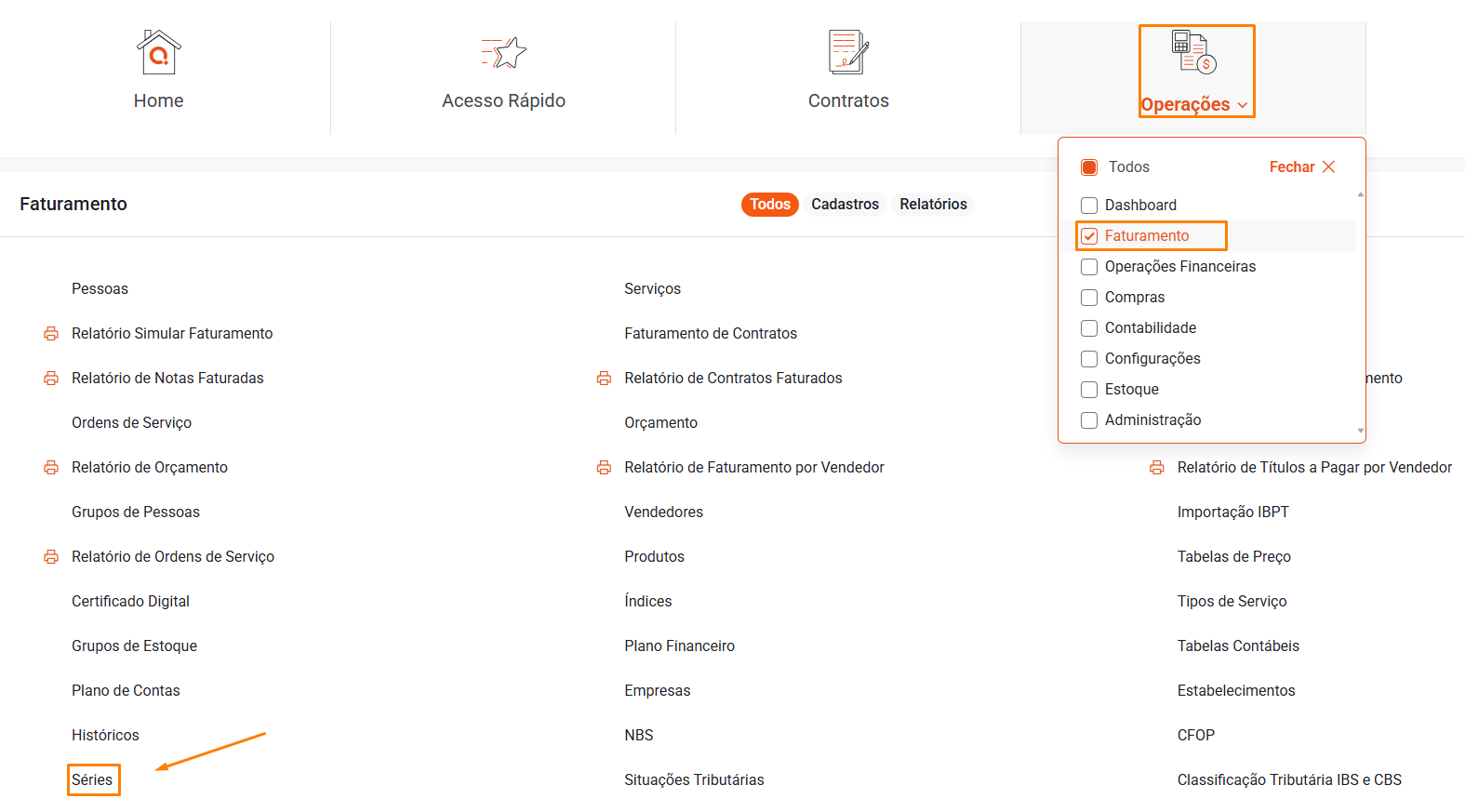Open Acesso Rápido star icon
1465x812 pixels.
[503, 53]
